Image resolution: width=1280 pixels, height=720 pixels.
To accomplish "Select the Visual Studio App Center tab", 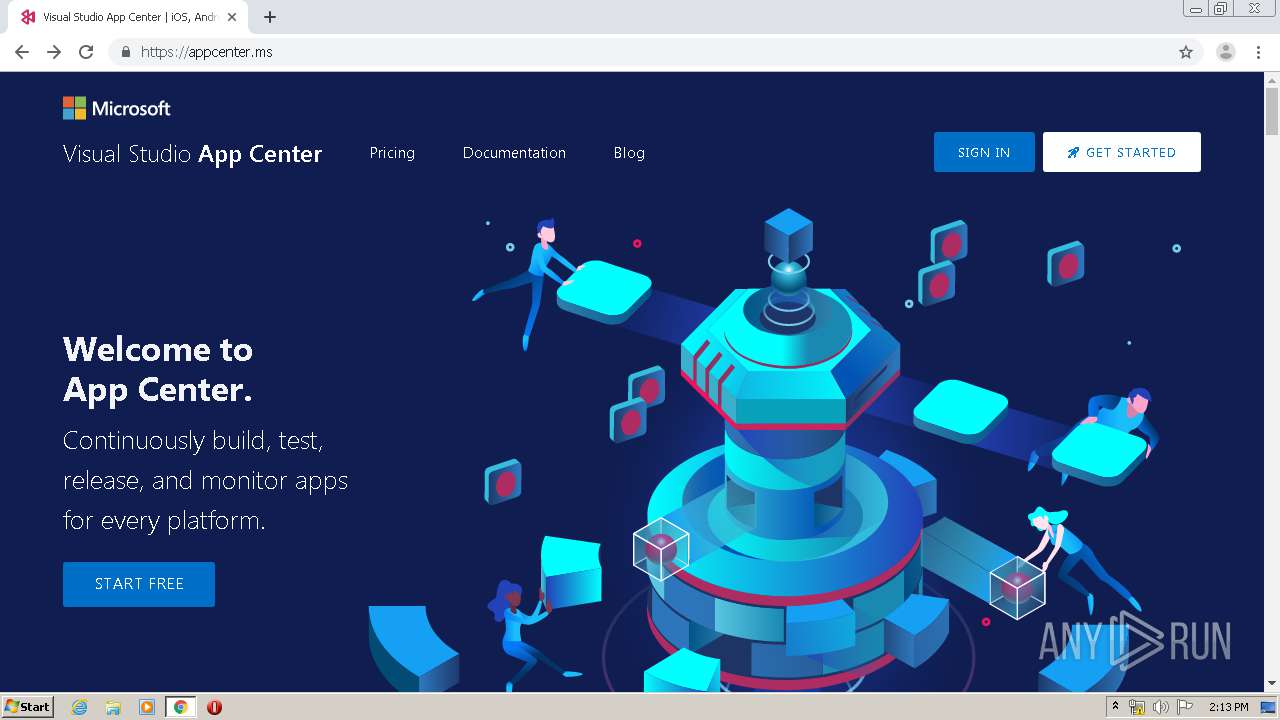I will 128,17.
